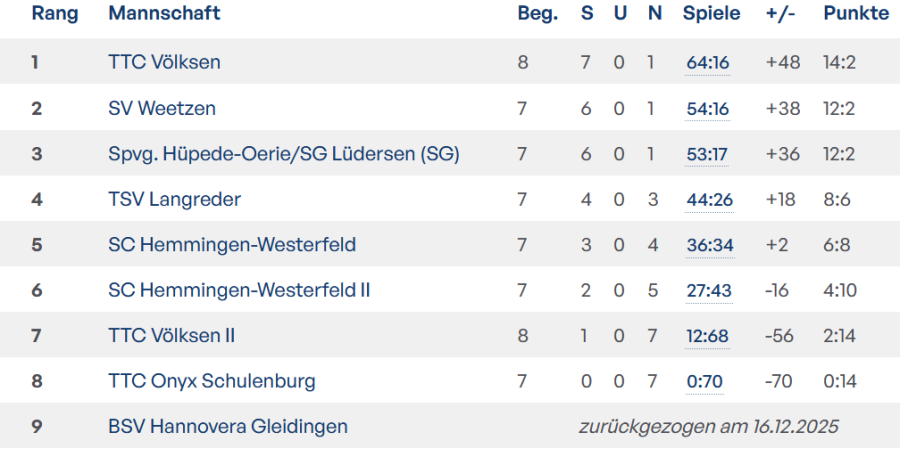
Task: Click BSV Hannovera Gleidingen team name
Action: point(228,427)
